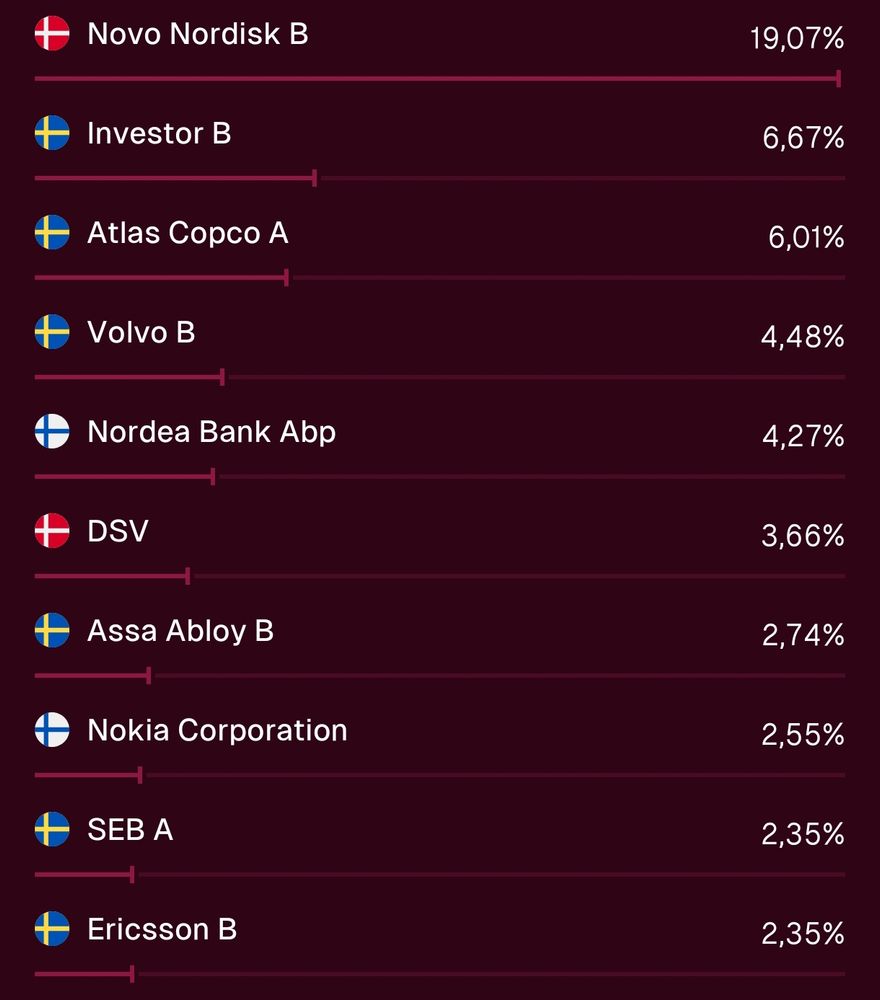This screenshot has width=880, height=1000.
Task: Tap the Swedish flag beside Atlas Copco A
Action: pos(52,233)
